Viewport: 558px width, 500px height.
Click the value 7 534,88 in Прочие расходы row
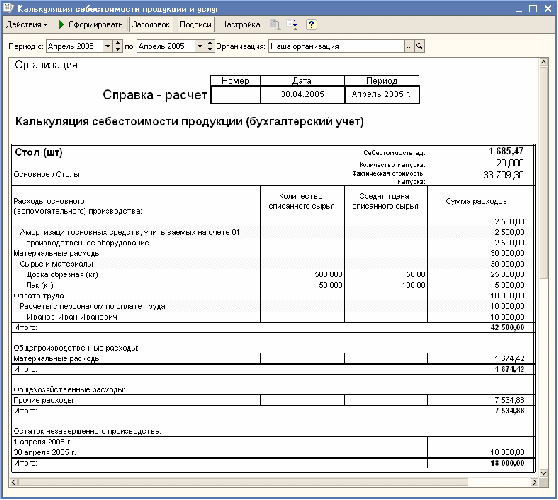coord(510,400)
